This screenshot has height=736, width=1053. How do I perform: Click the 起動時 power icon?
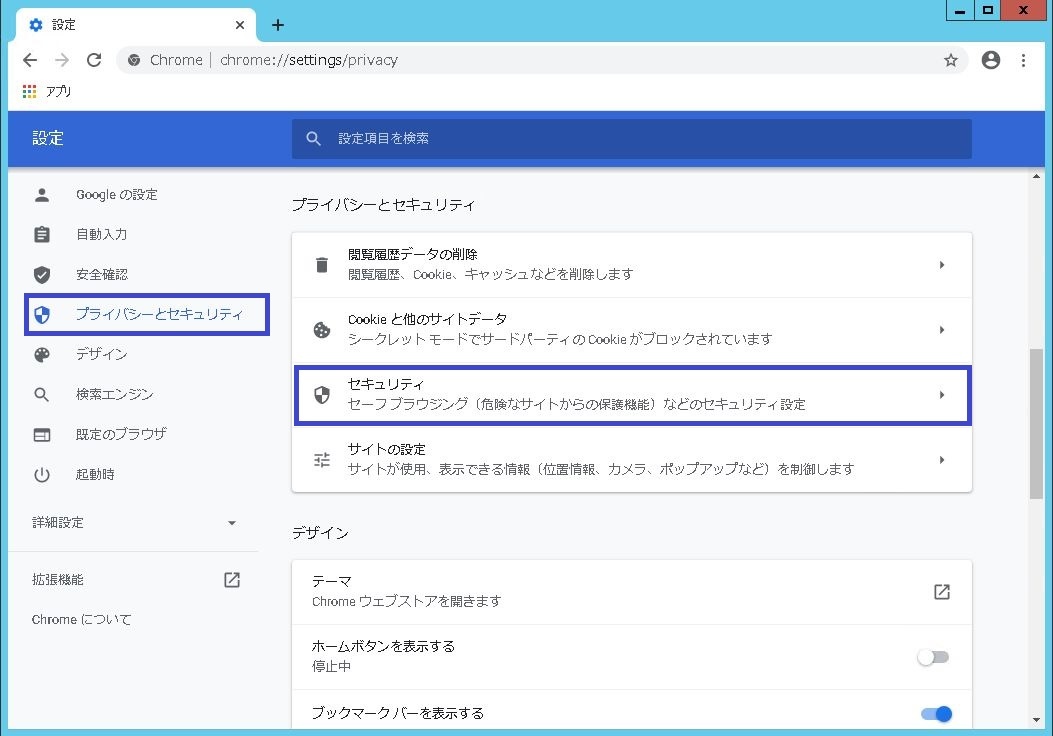[42, 475]
